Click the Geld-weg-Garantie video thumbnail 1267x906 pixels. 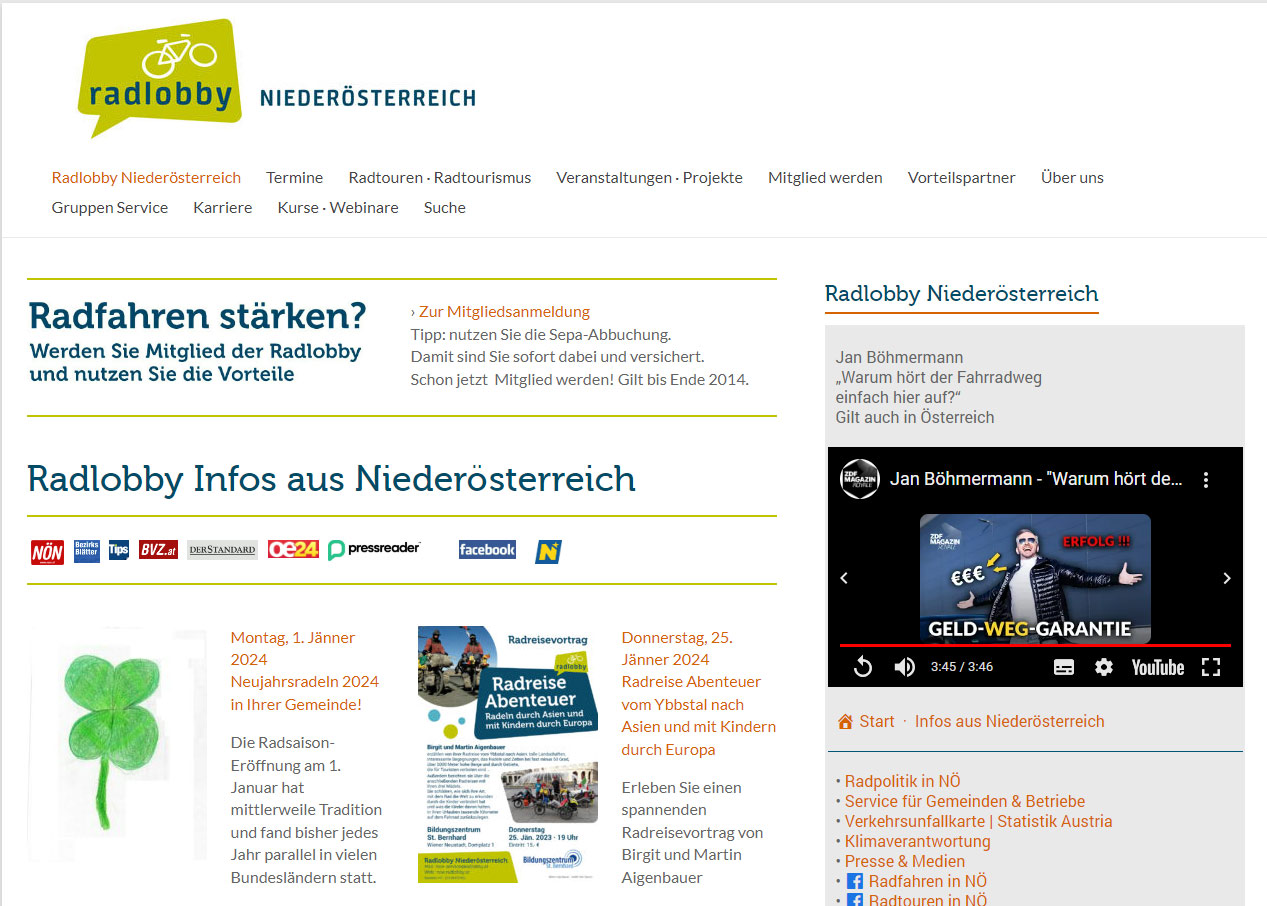pyautogui.click(x=1035, y=579)
